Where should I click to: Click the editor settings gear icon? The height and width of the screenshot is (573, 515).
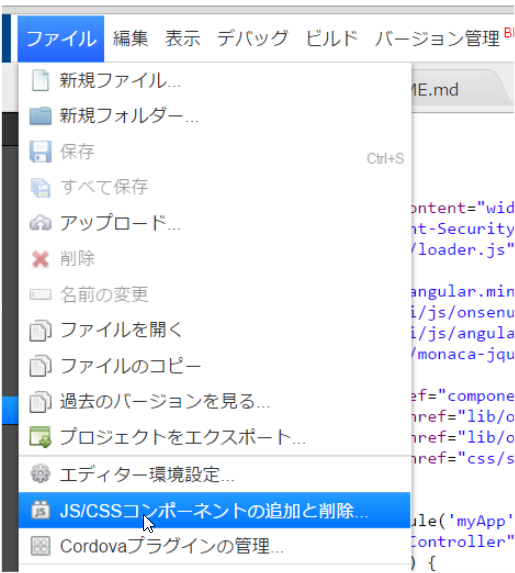(40, 474)
